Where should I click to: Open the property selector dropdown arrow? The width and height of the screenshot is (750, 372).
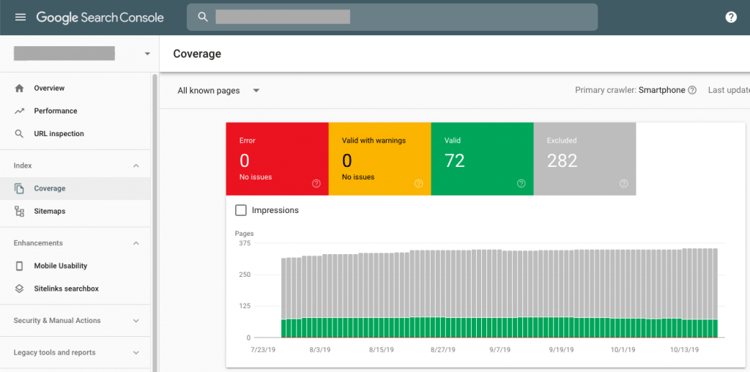point(147,54)
